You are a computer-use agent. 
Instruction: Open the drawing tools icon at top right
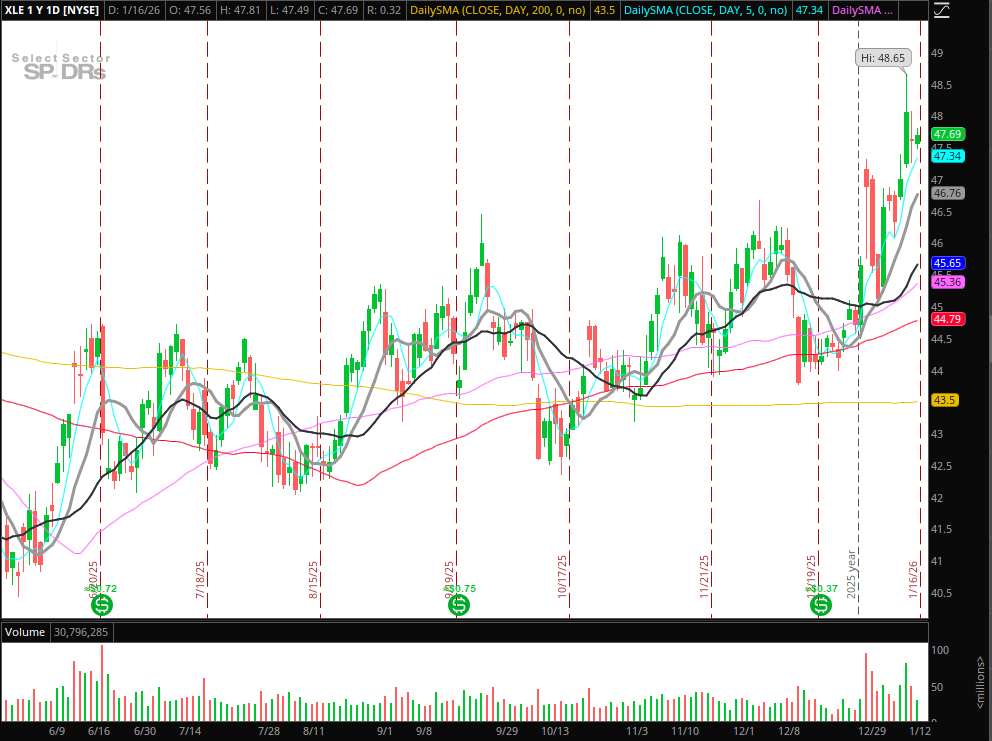(939, 11)
